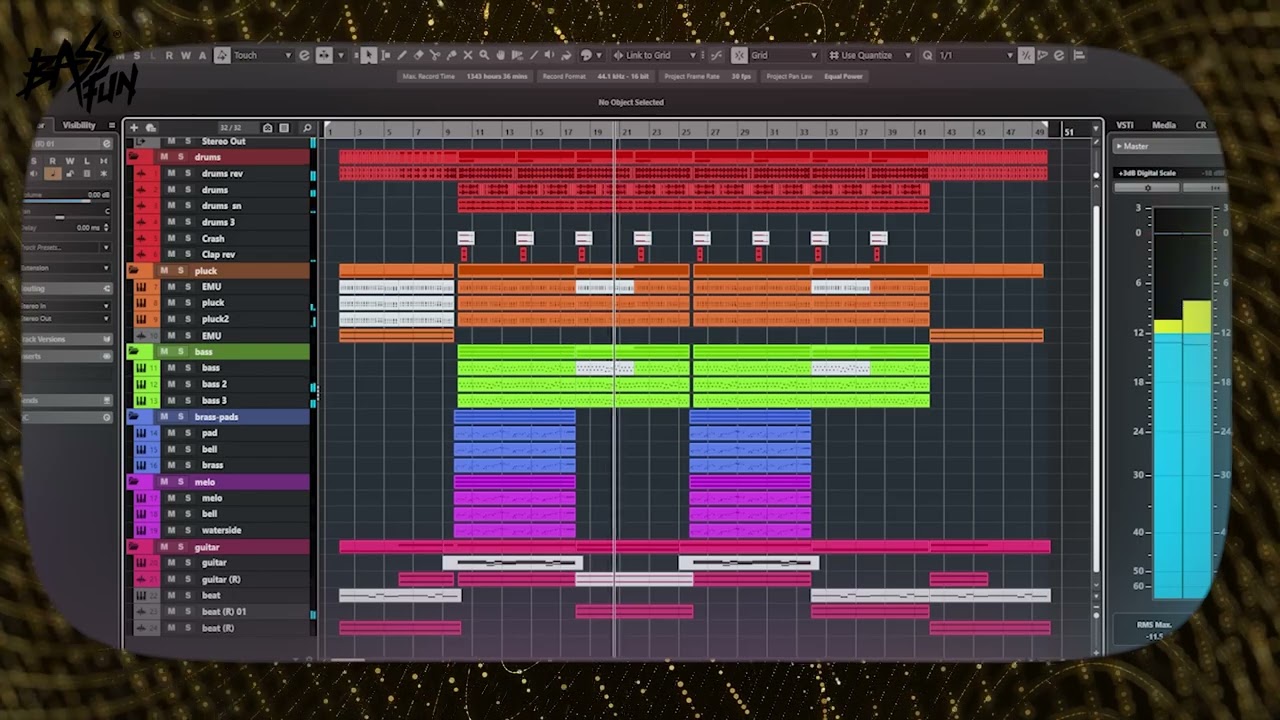Click the edit channel settings 'e' icon in inspector

click(x=106, y=144)
